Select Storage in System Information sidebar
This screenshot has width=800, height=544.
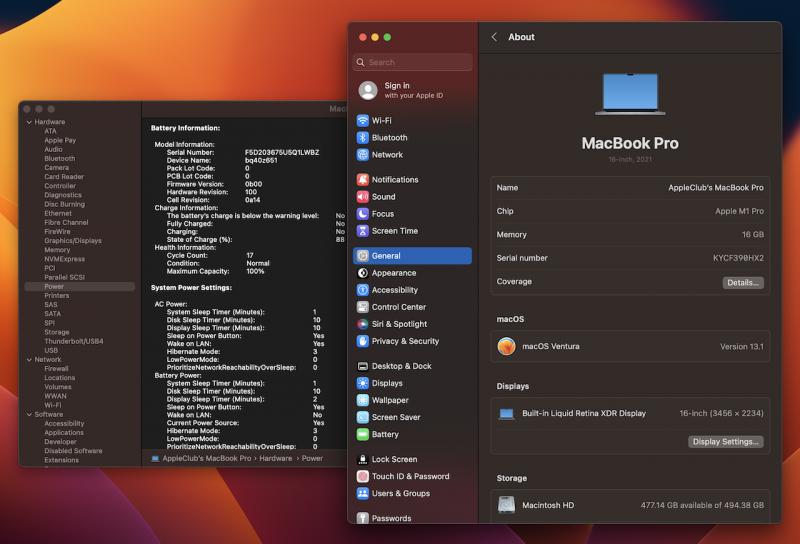(x=56, y=332)
